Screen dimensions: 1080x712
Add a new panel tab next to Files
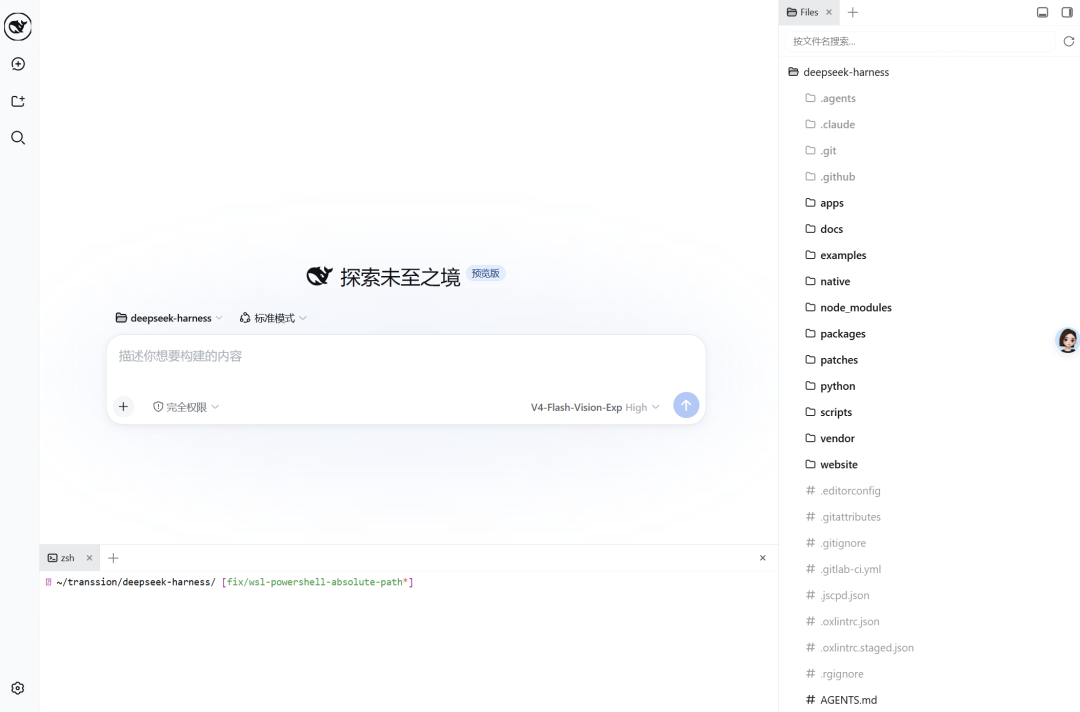point(853,12)
